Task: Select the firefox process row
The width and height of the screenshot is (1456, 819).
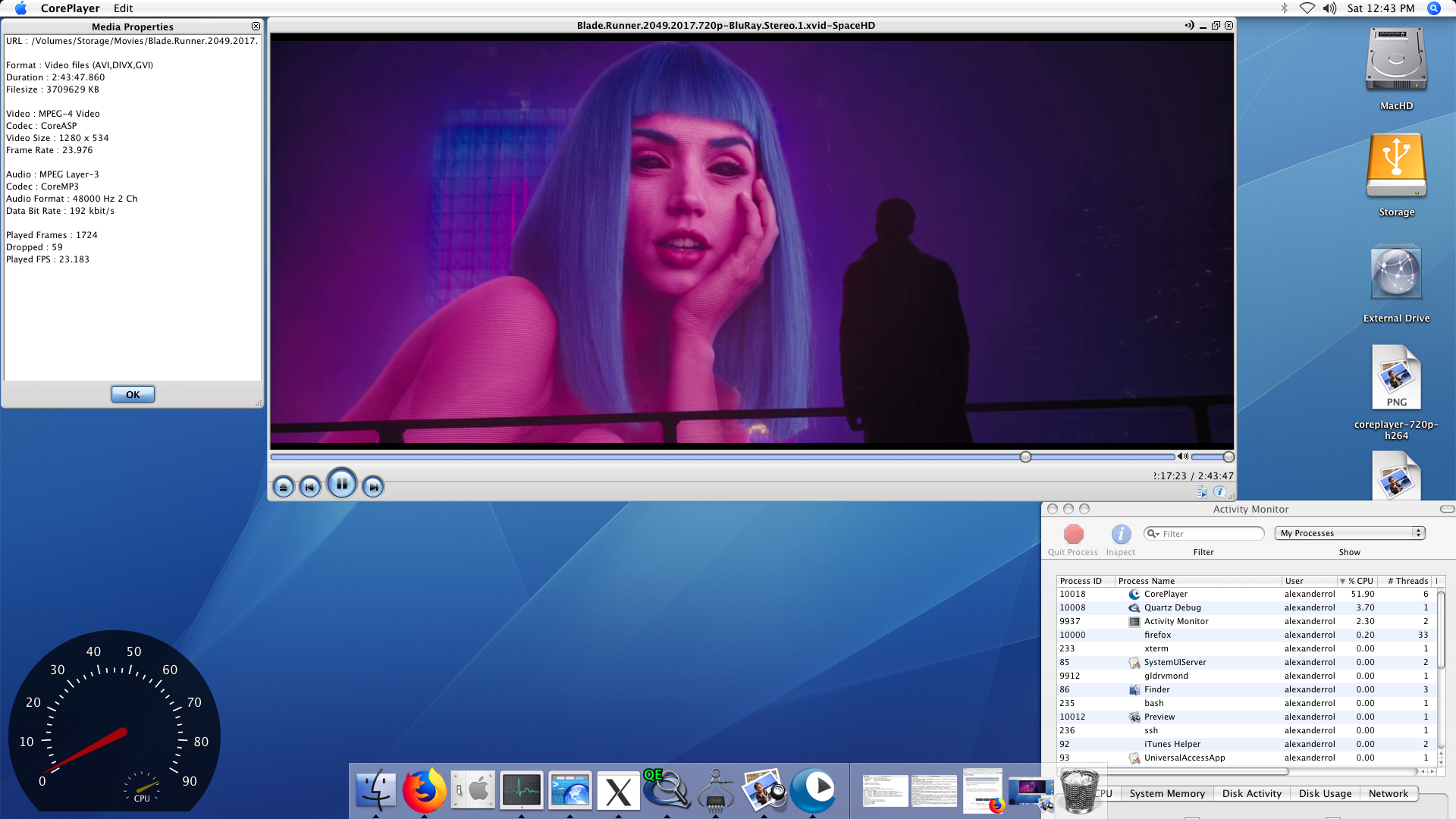Action: [1245, 635]
